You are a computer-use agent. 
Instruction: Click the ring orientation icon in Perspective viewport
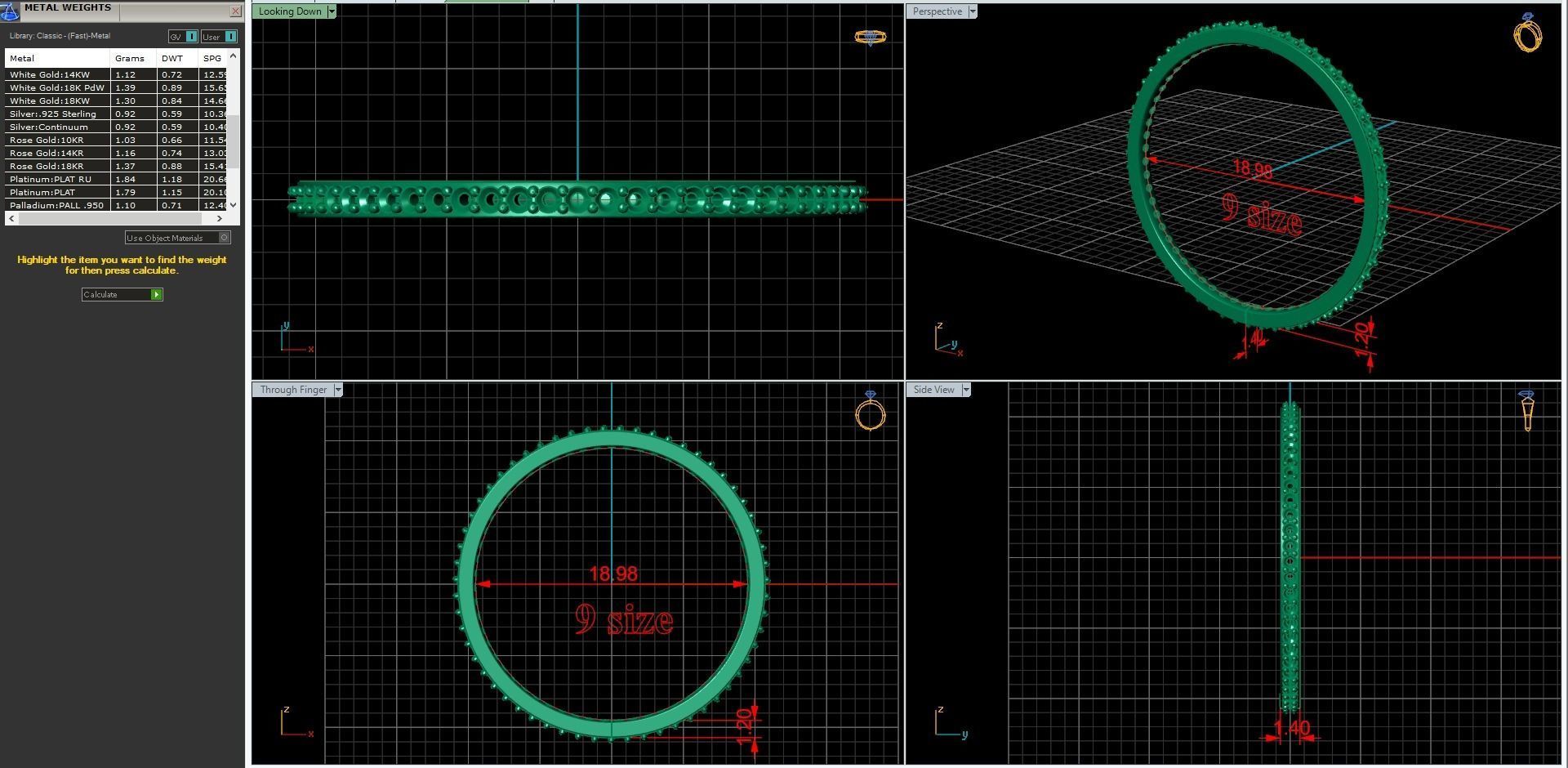[x=1528, y=33]
